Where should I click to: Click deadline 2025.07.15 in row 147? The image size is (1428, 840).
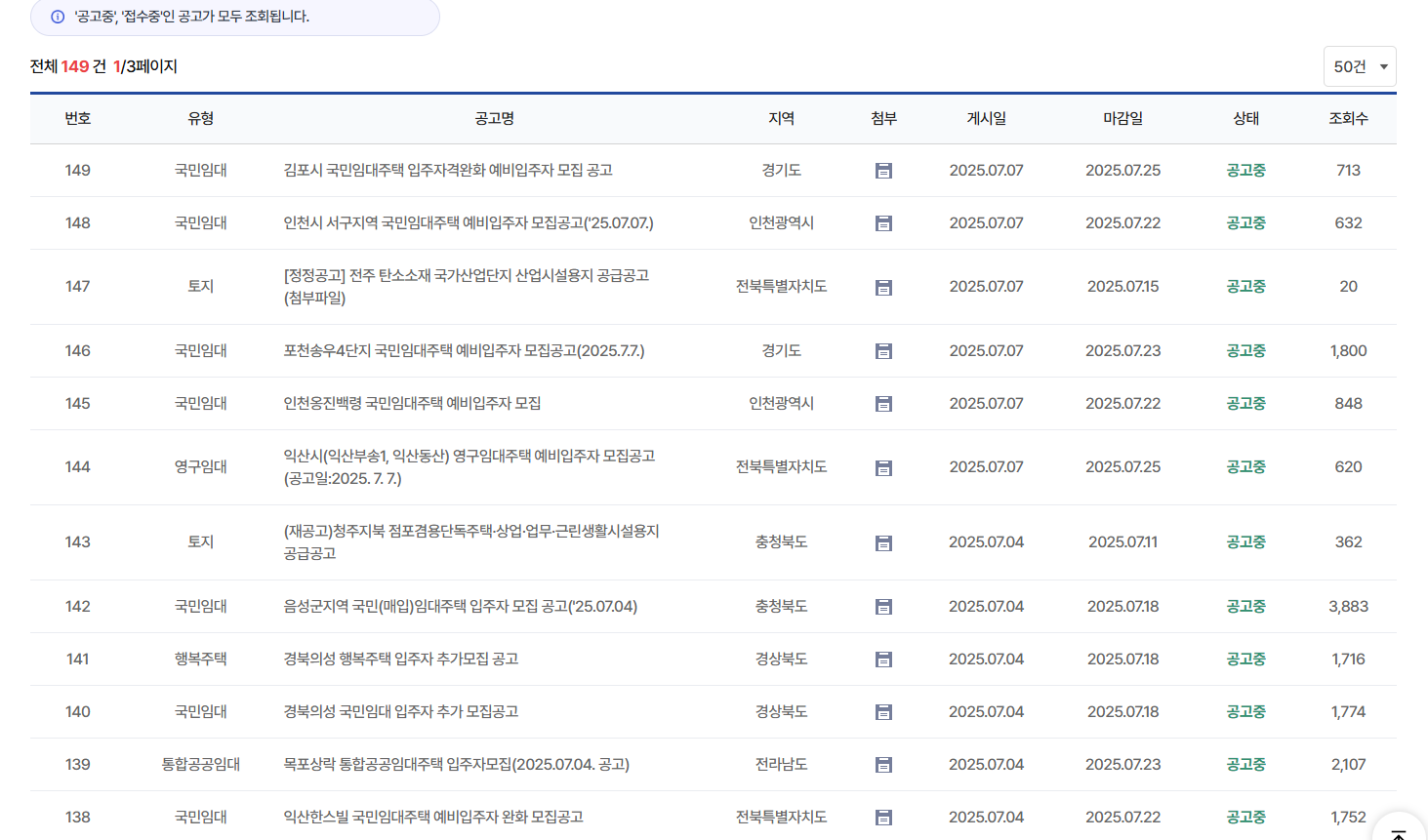1123,286
